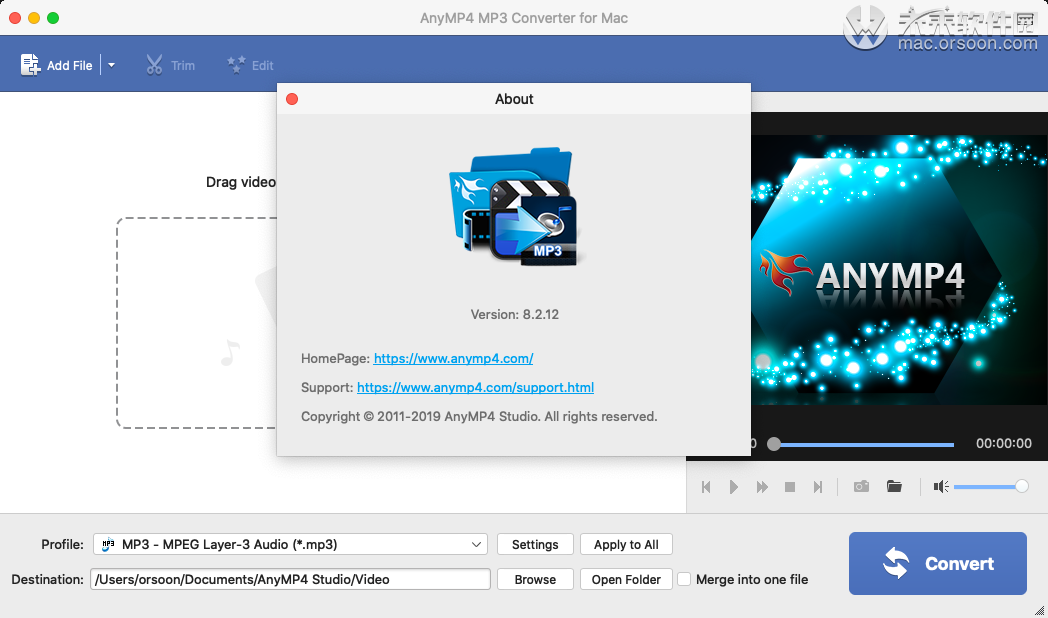Open the Edit effects tool
Screen dimensions: 1048x618
click(250, 65)
